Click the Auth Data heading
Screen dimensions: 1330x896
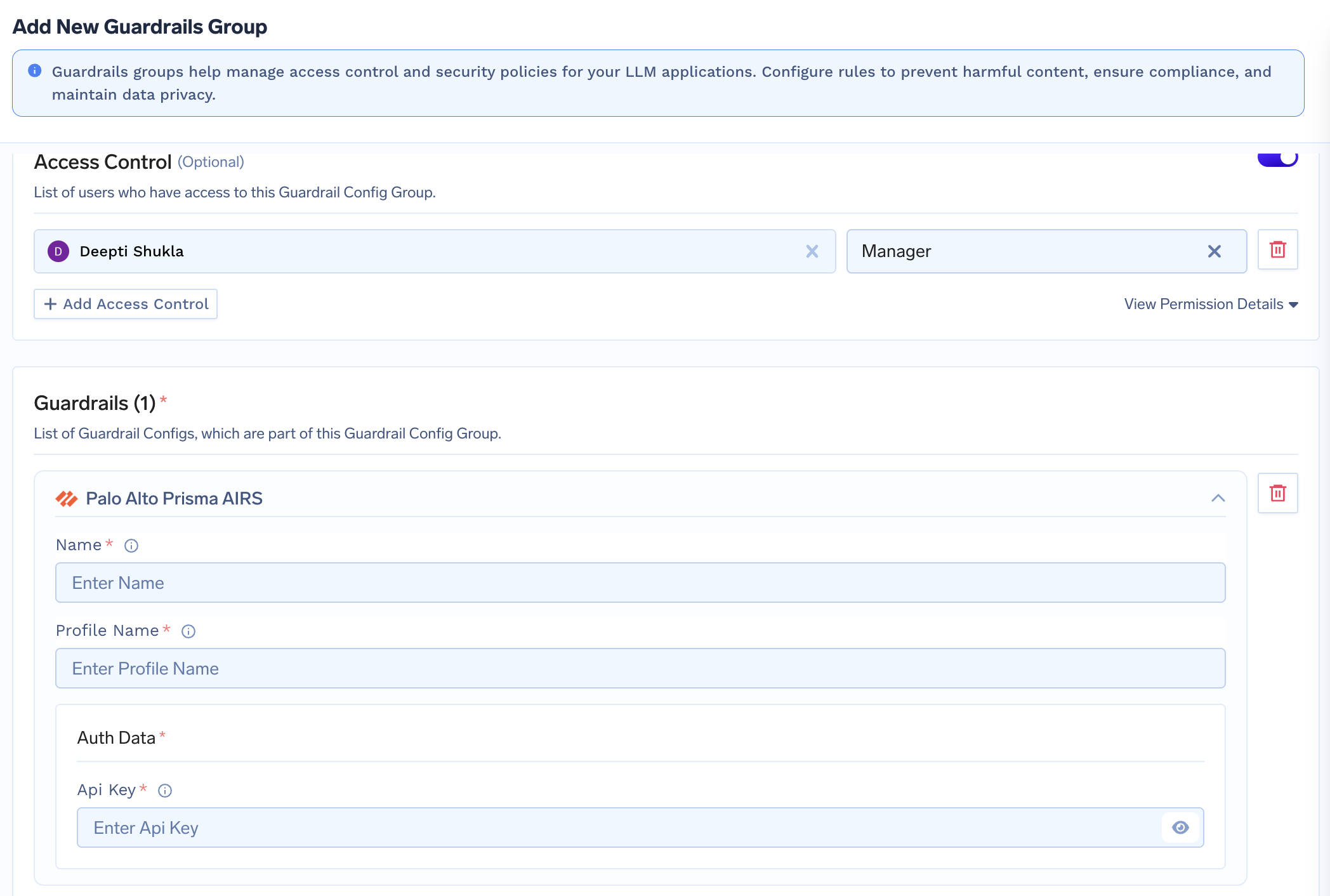pyautogui.click(x=116, y=738)
